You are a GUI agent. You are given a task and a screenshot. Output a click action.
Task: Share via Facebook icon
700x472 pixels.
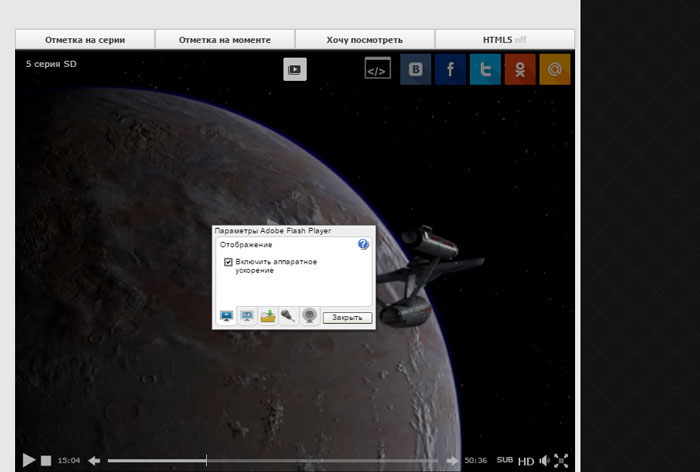[450, 69]
